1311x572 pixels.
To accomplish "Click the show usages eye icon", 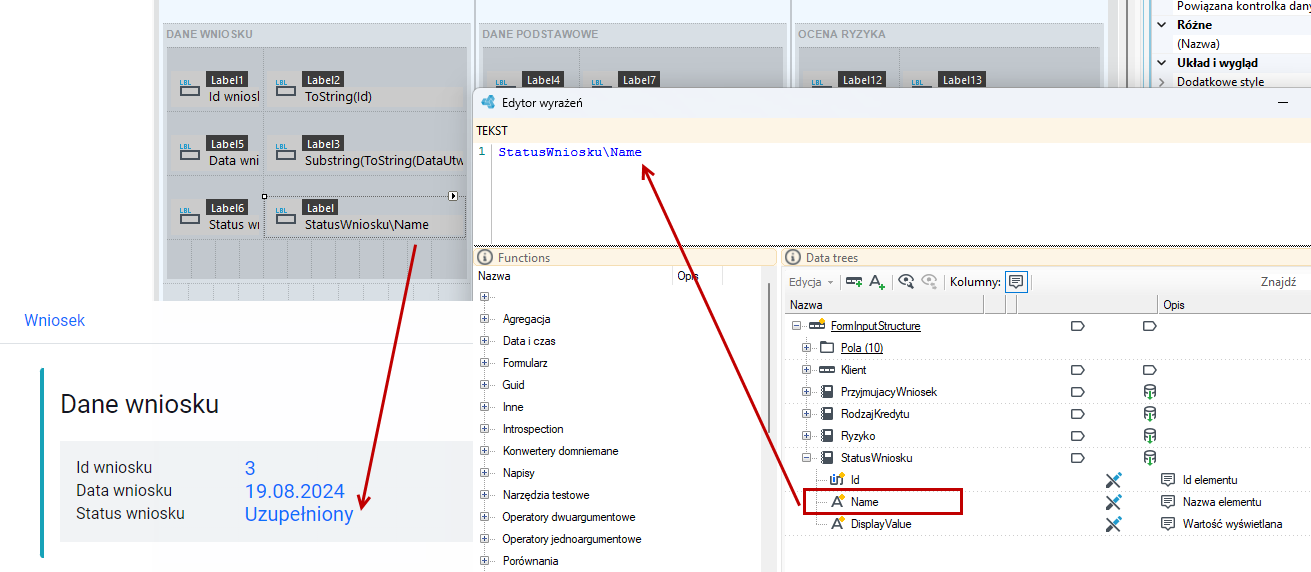I will point(906,282).
